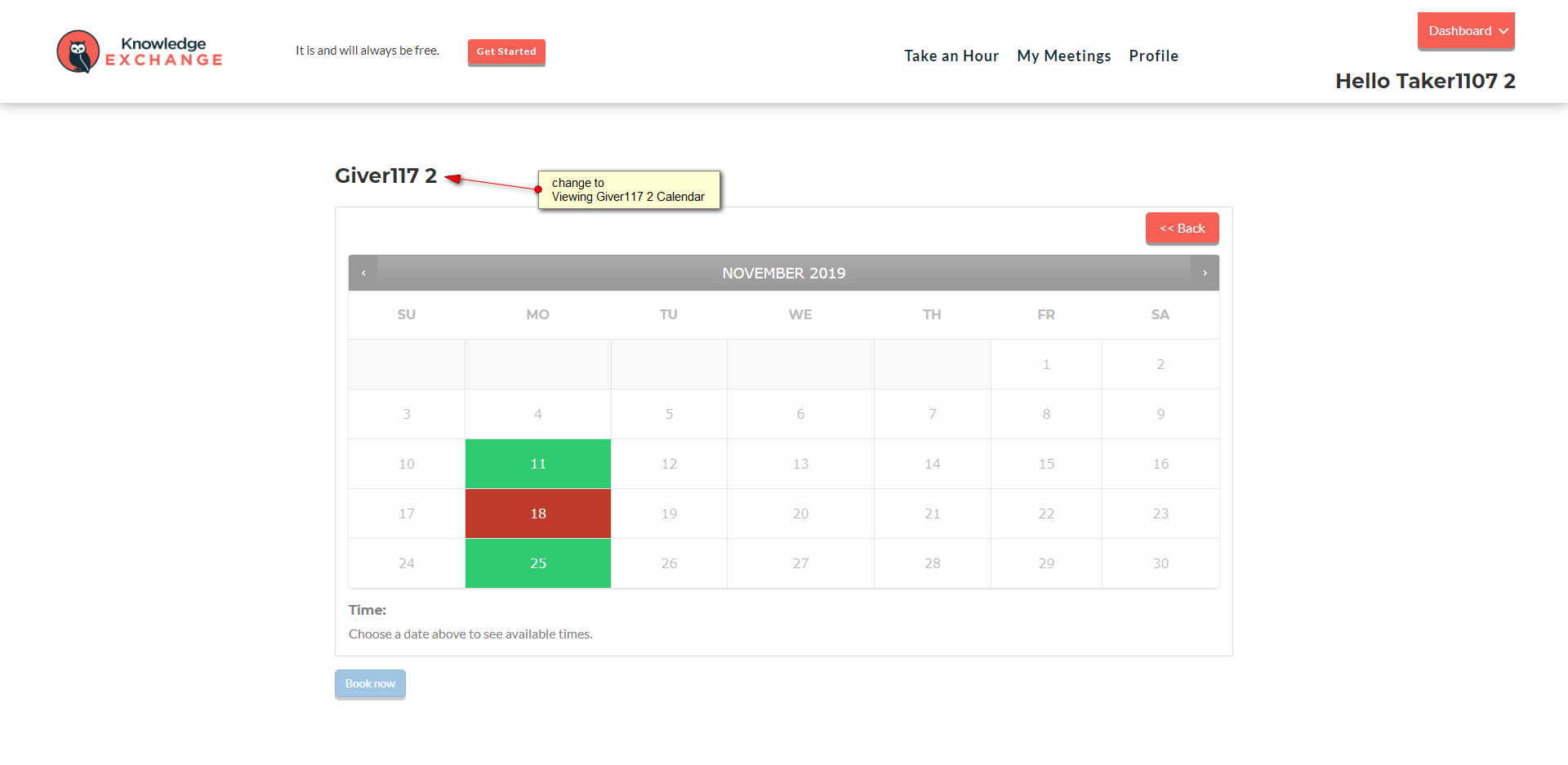Click the FR weekday header
Image resolution: width=1568 pixels, height=765 pixels.
click(x=1046, y=314)
